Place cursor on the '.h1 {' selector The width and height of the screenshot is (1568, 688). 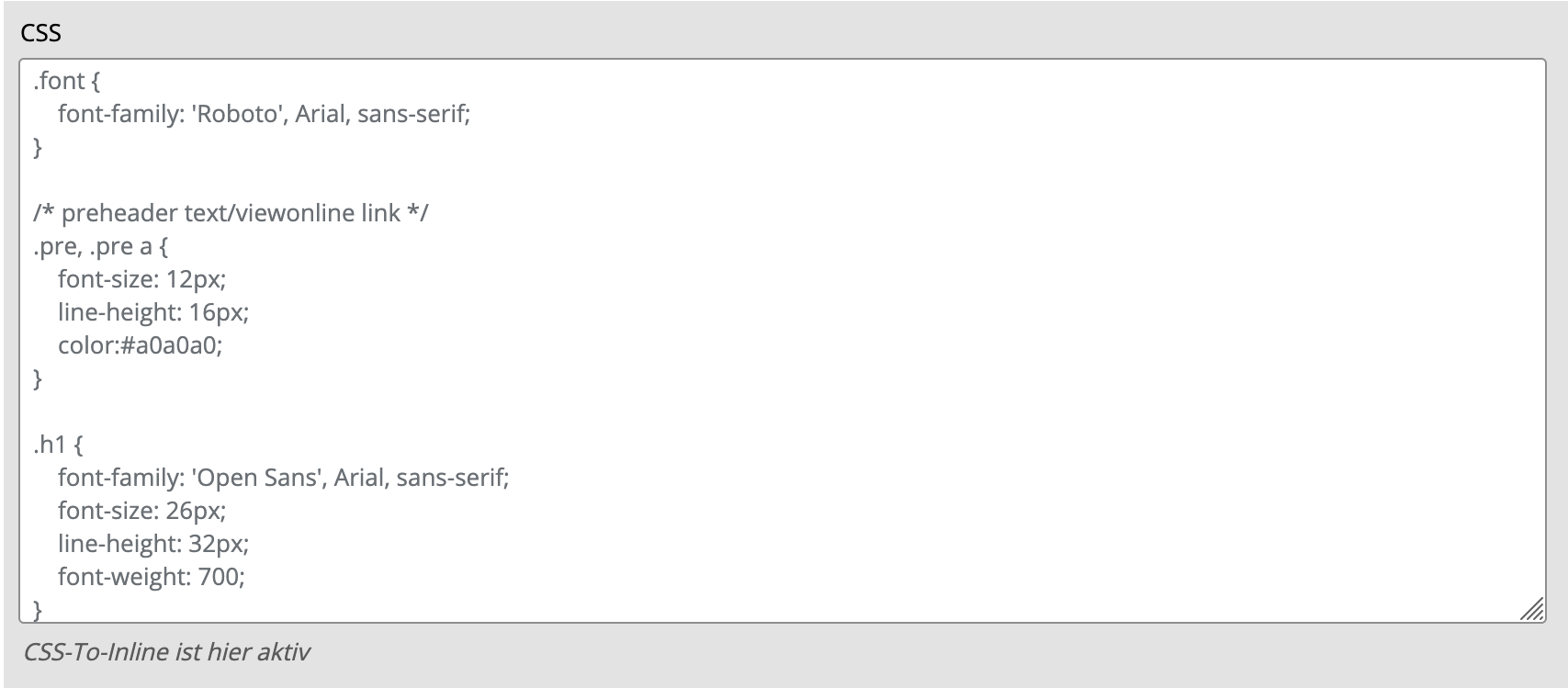(x=59, y=445)
